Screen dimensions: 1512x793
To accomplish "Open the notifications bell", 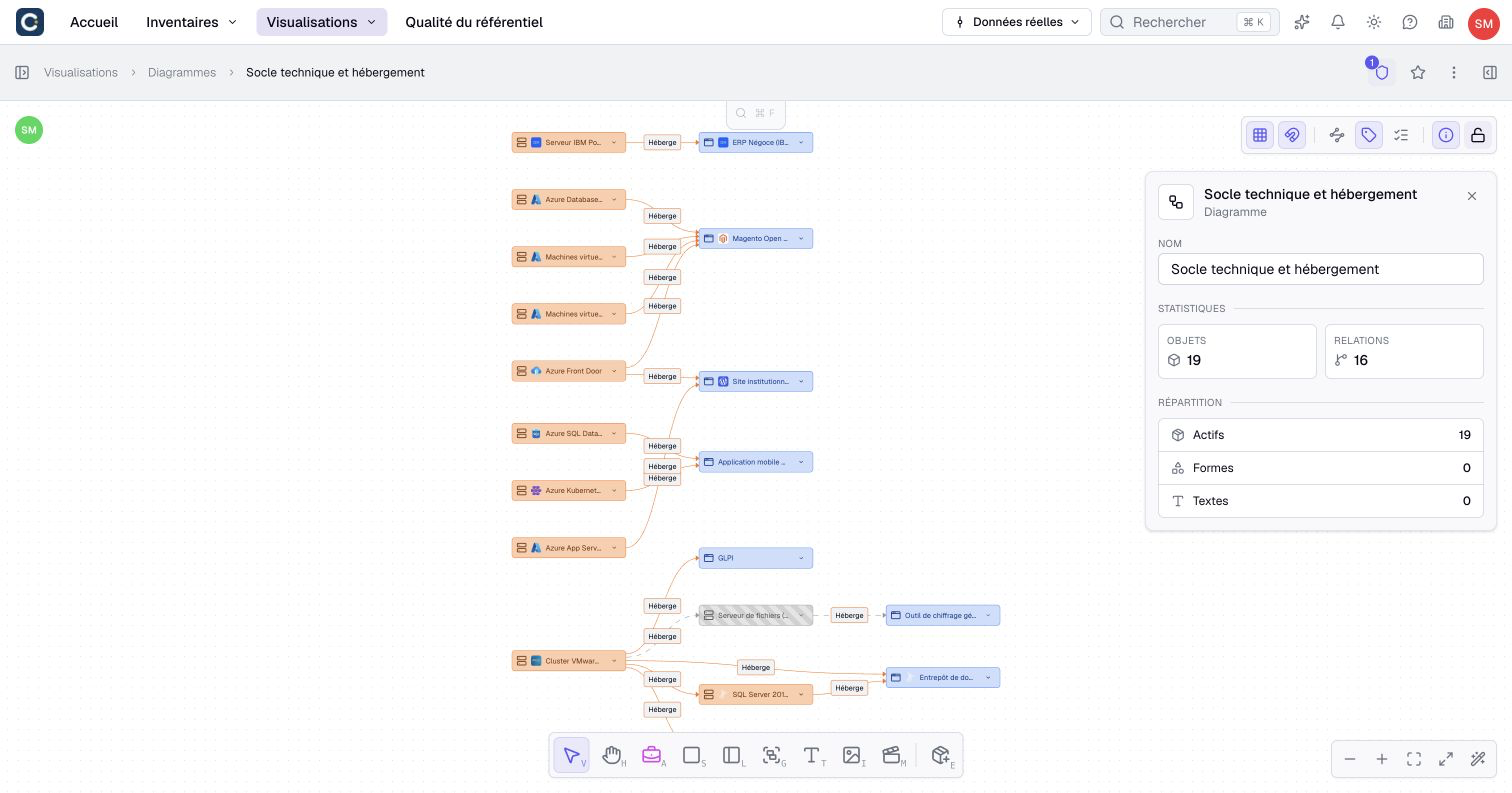I will click(1338, 22).
